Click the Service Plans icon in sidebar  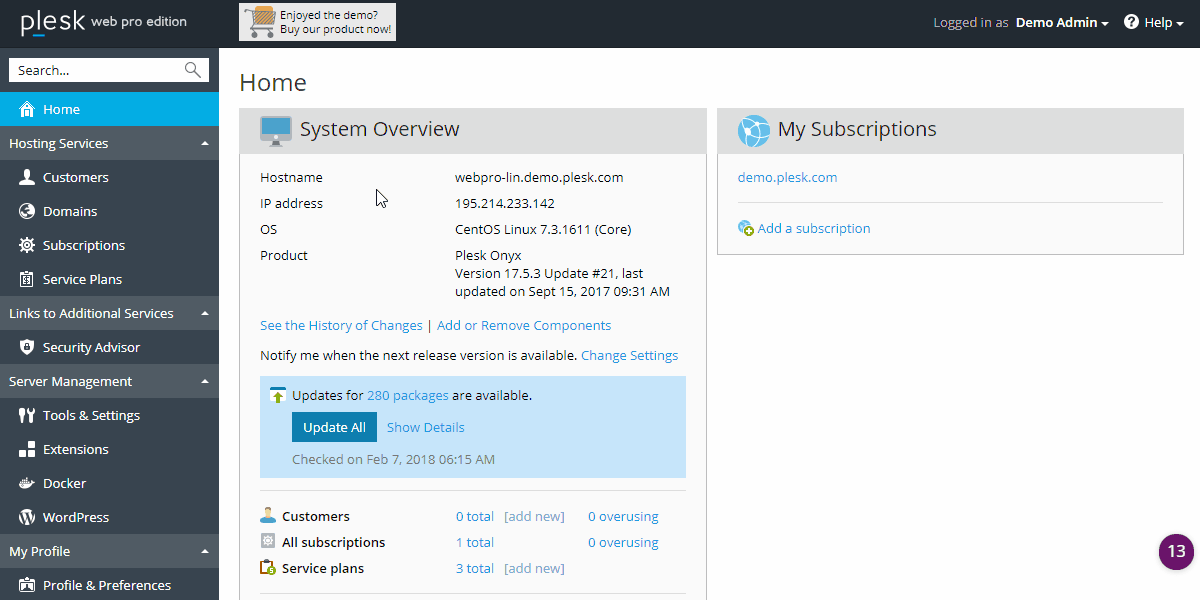(27, 279)
